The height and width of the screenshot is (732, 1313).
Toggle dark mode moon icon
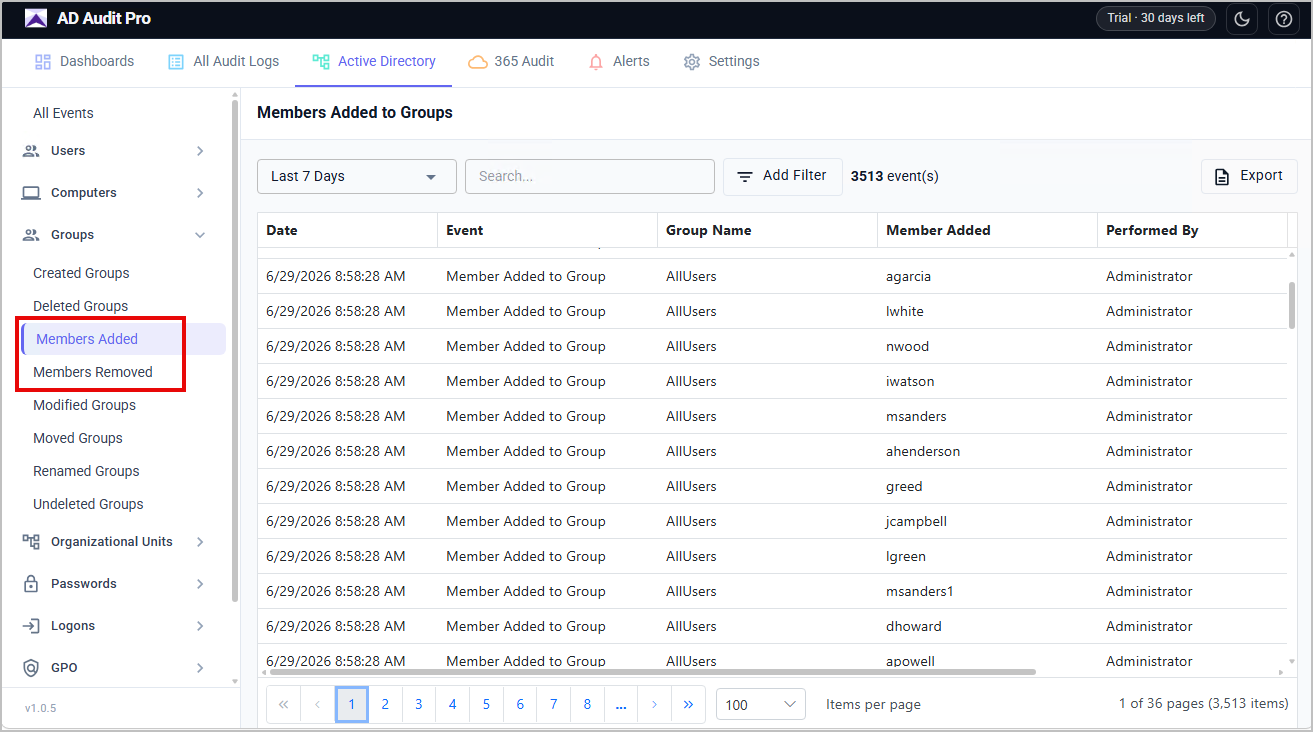[x=1241, y=19]
